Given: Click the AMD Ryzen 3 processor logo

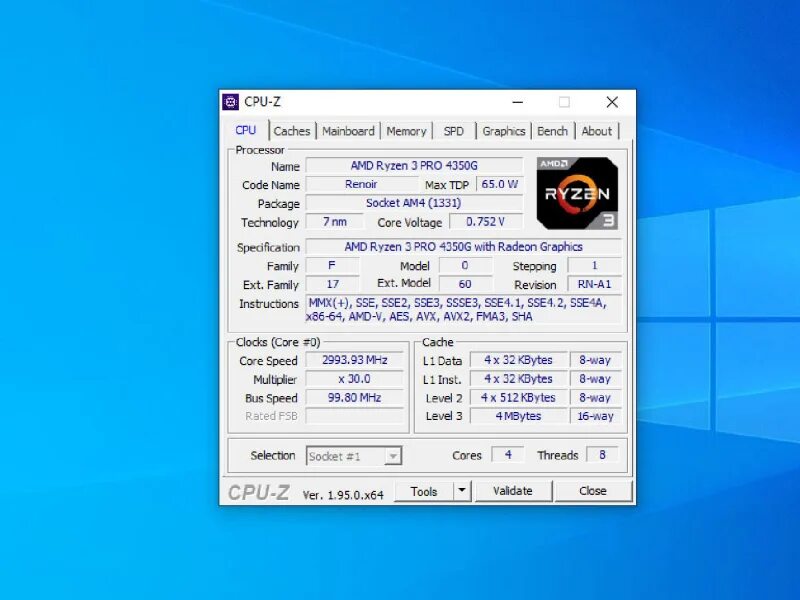Looking at the screenshot, I should [577, 193].
